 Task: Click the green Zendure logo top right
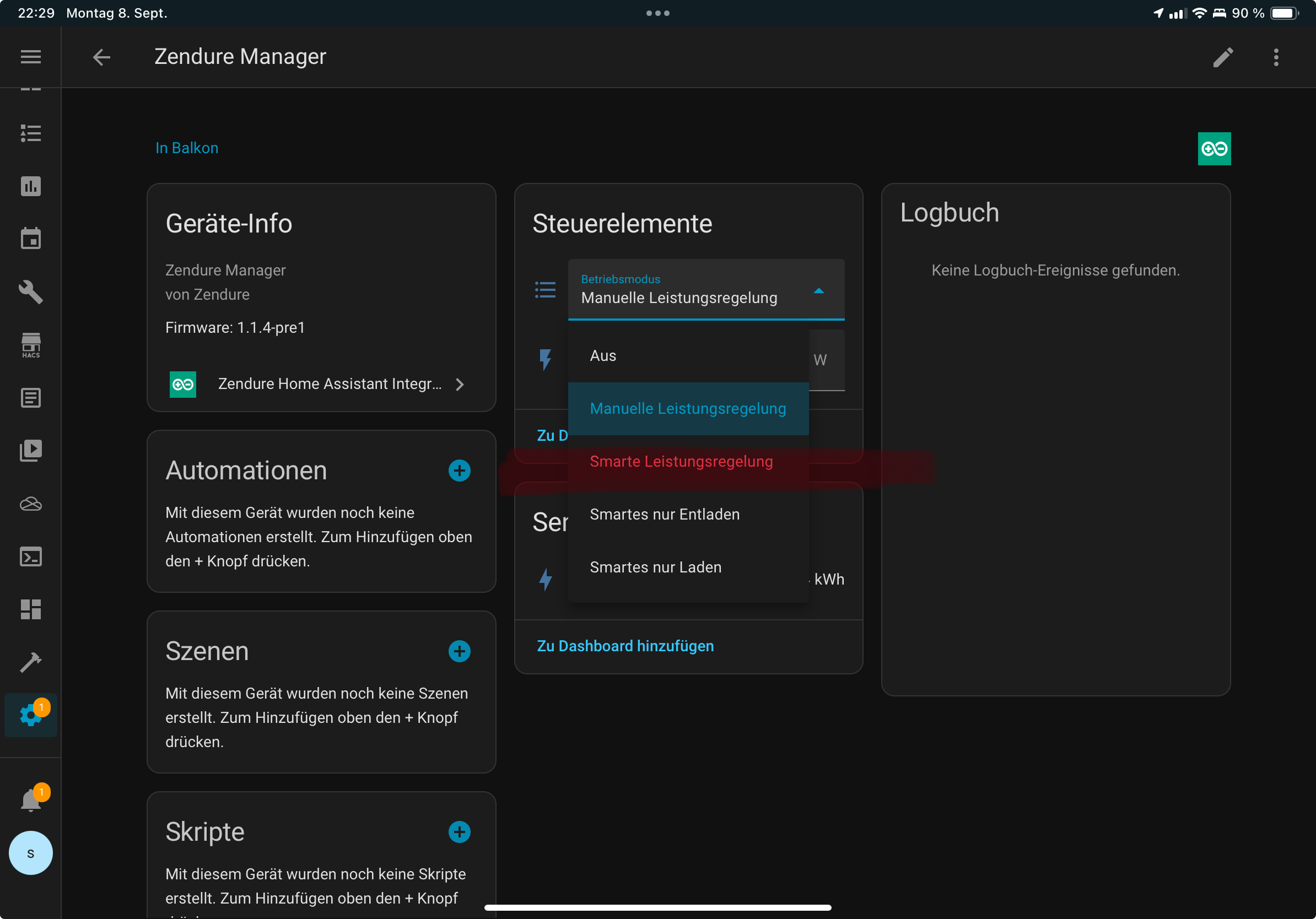click(1214, 149)
